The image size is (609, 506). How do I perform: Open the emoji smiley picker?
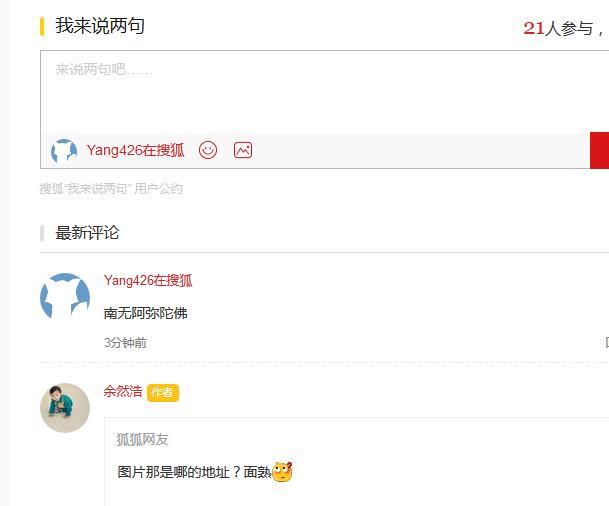click(x=208, y=150)
